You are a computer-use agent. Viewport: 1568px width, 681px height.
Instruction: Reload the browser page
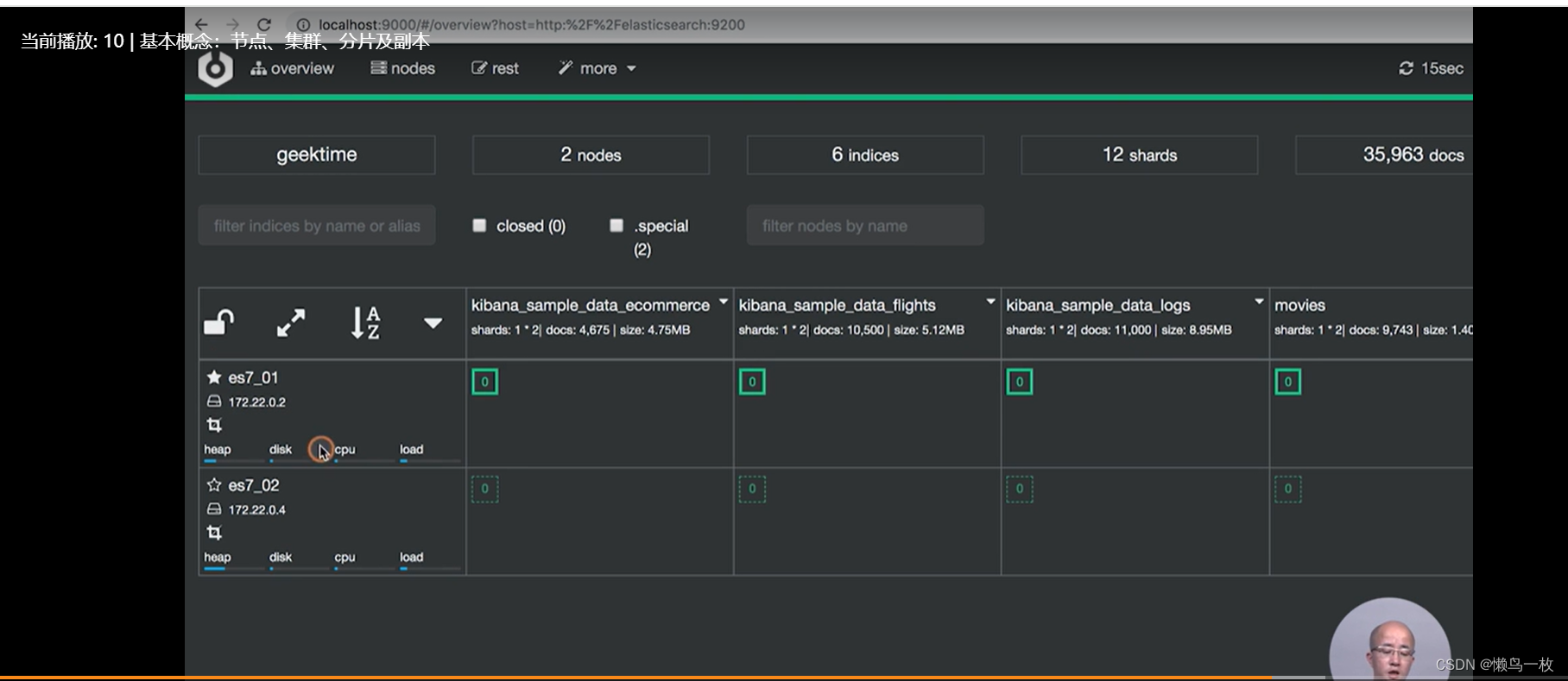click(x=264, y=24)
